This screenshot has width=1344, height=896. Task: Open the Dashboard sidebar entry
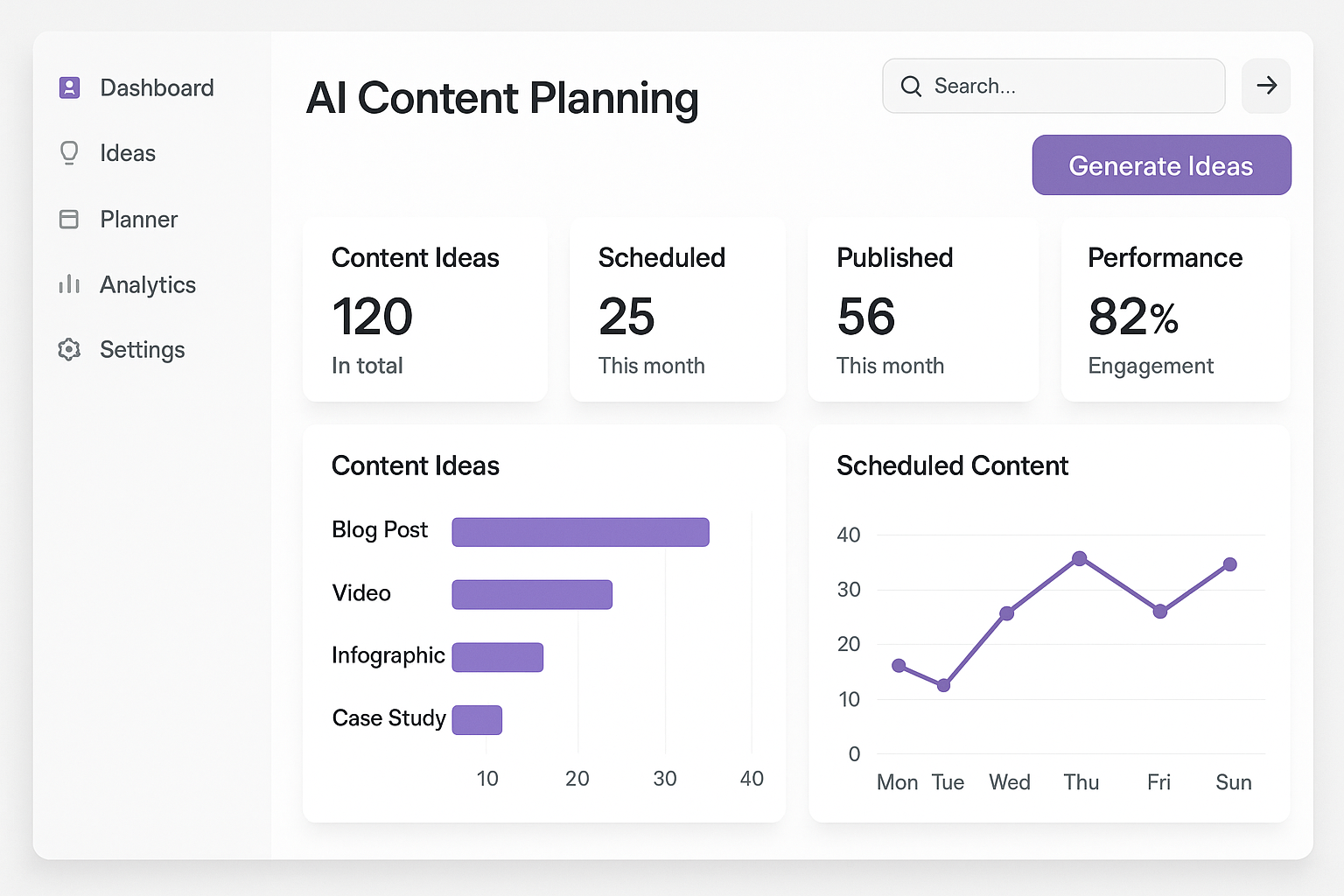pyautogui.click(x=157, y=87)
